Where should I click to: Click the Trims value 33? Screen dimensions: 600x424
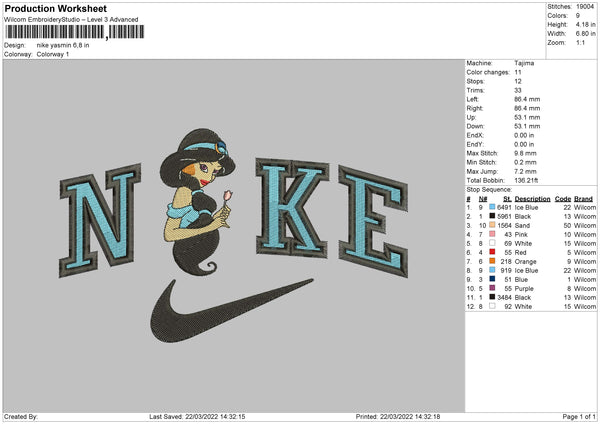518,90
